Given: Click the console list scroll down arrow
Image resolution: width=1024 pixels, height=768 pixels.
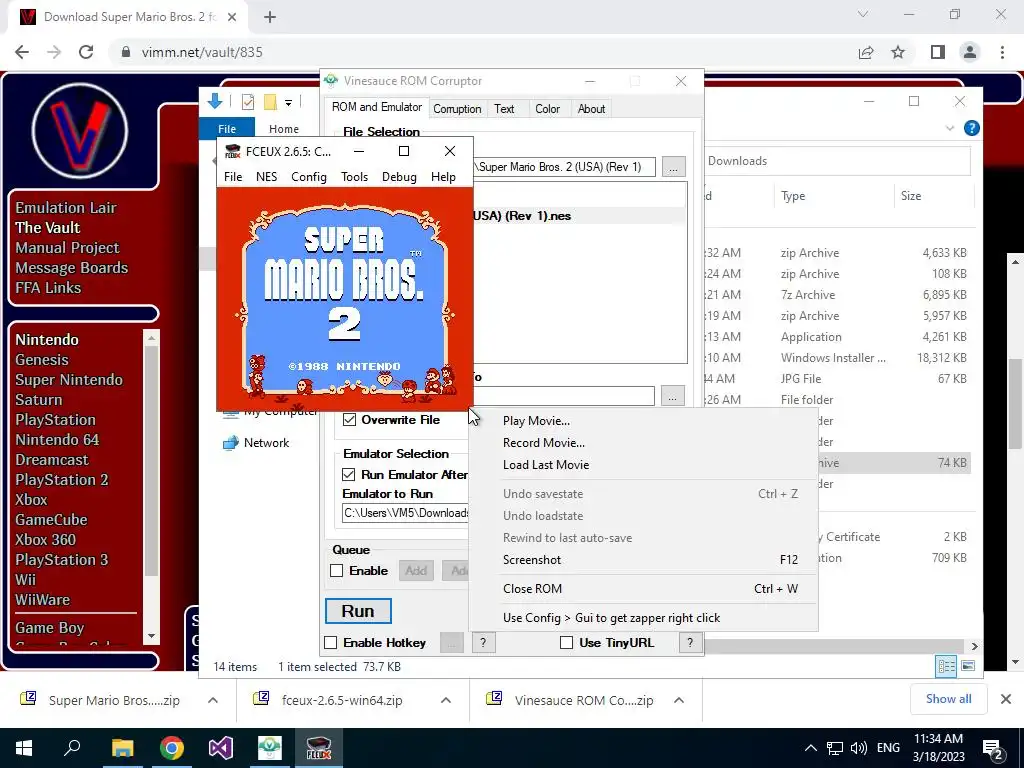Looking at the screenshot, I should click(152, 635).
